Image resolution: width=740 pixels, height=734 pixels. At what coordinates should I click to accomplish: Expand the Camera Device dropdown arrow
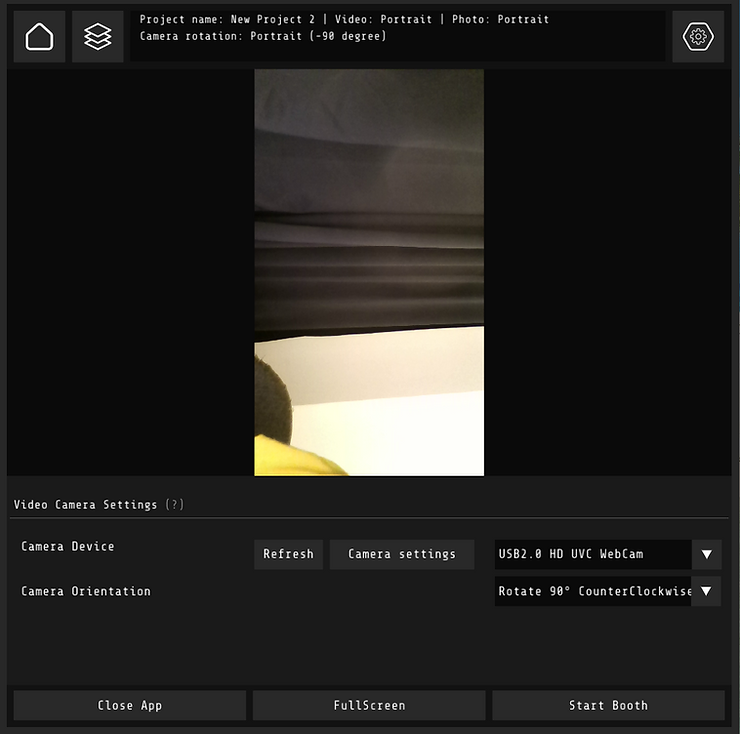(706, 554)
